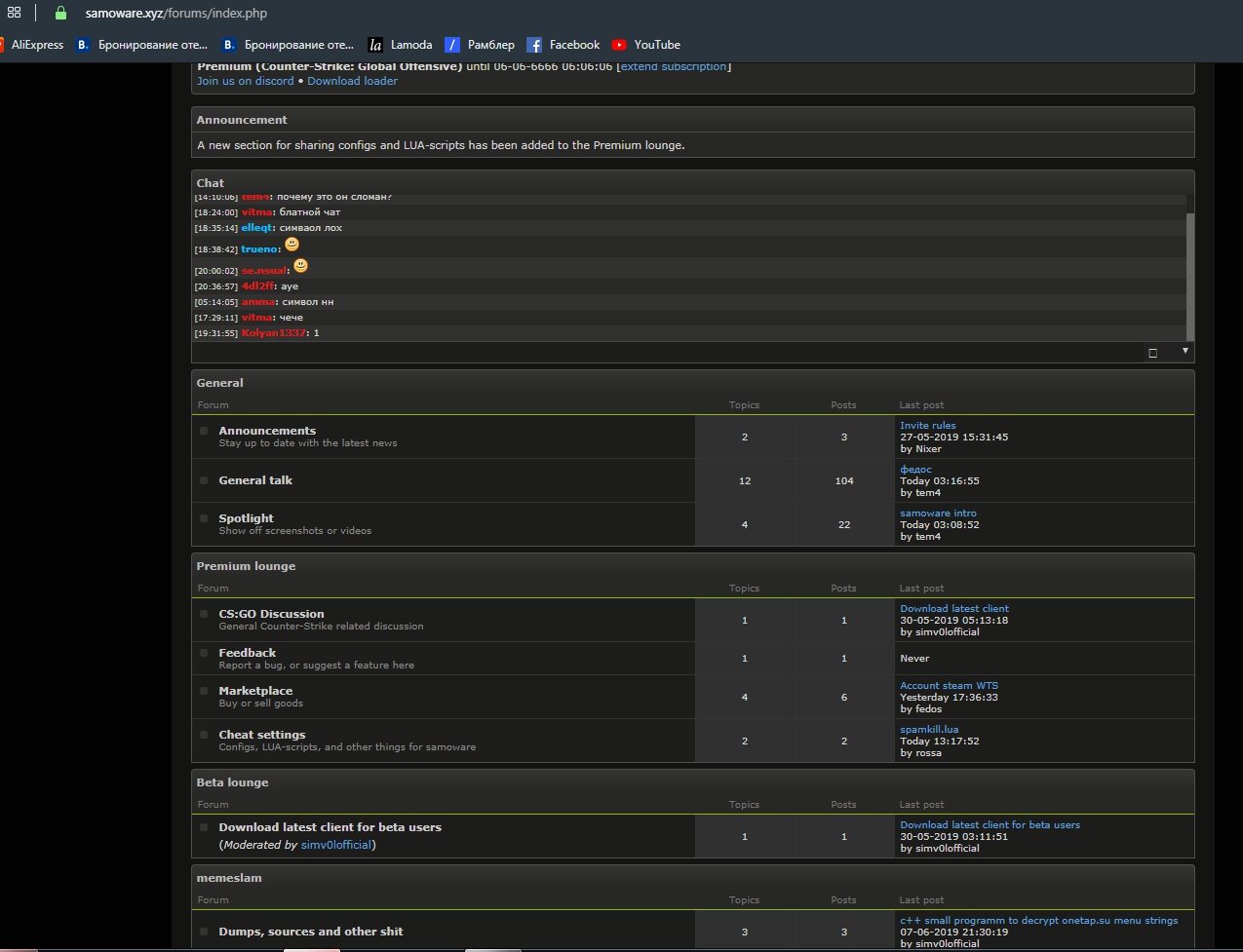Screen dimensions: 1243x952
Task: Open the General talk forum
Action: 255,480
